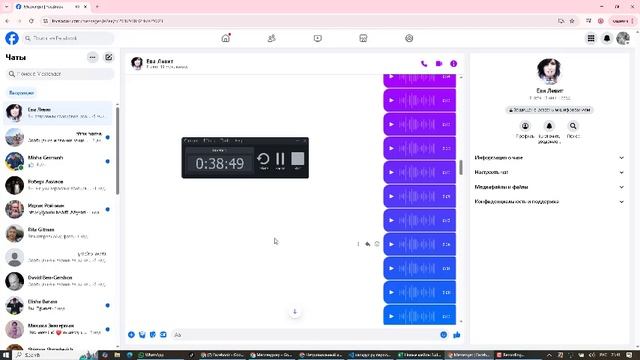Open chats options three-dot button
This screenshot has height=360, width=640.
pos(93,58)
